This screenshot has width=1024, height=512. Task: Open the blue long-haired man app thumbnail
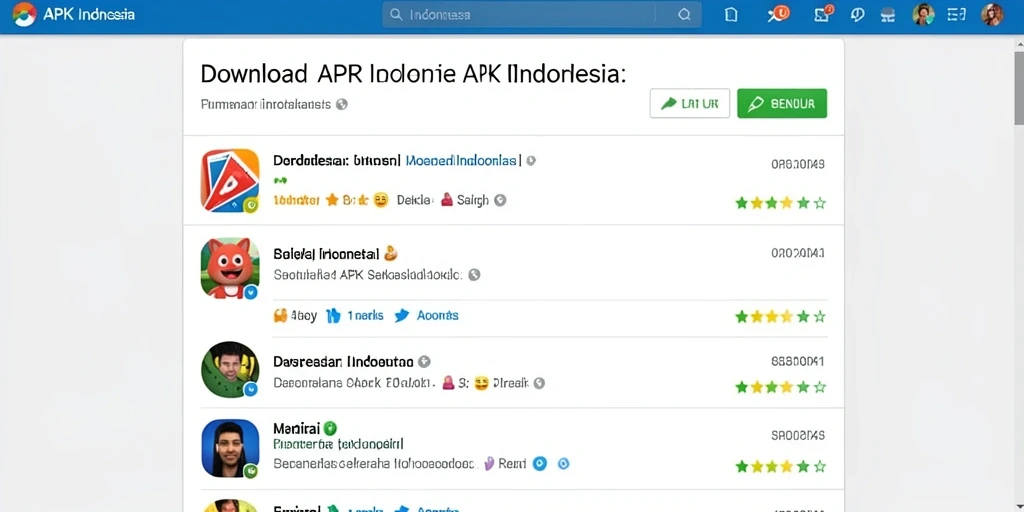pyautogui.click(x=230, y=448)
